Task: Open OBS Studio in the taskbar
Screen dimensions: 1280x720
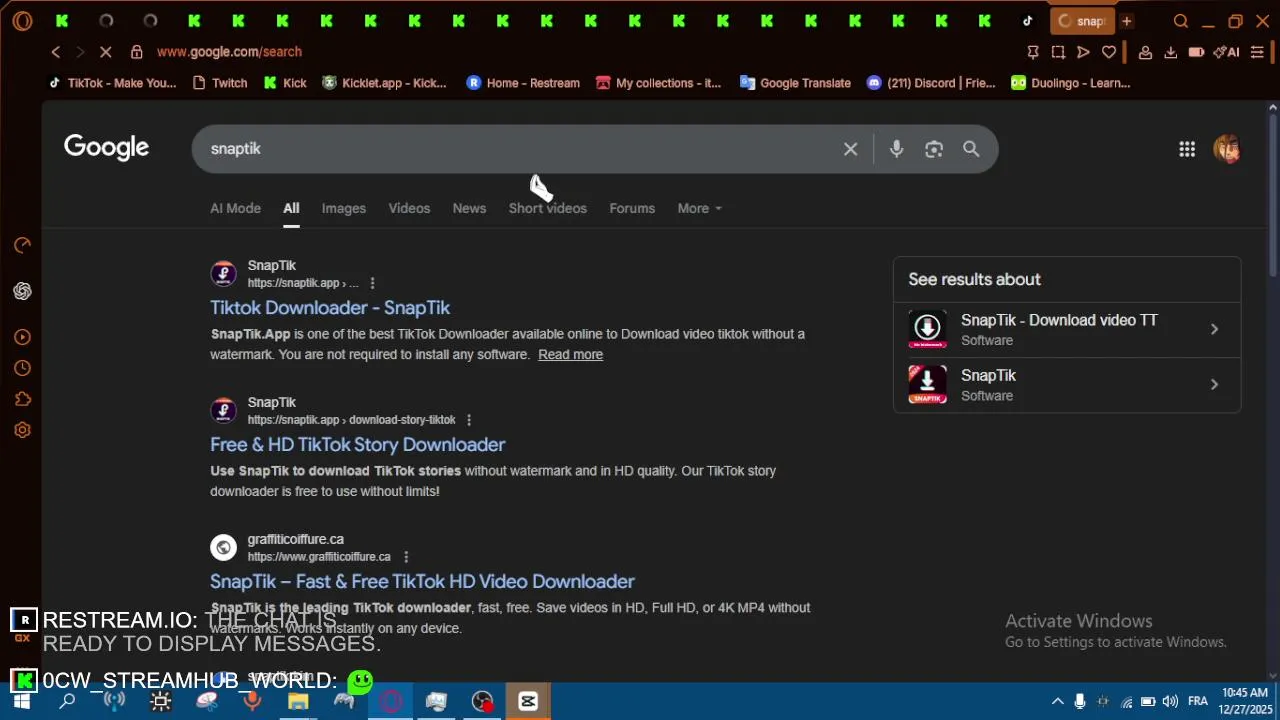Action: 482,701
